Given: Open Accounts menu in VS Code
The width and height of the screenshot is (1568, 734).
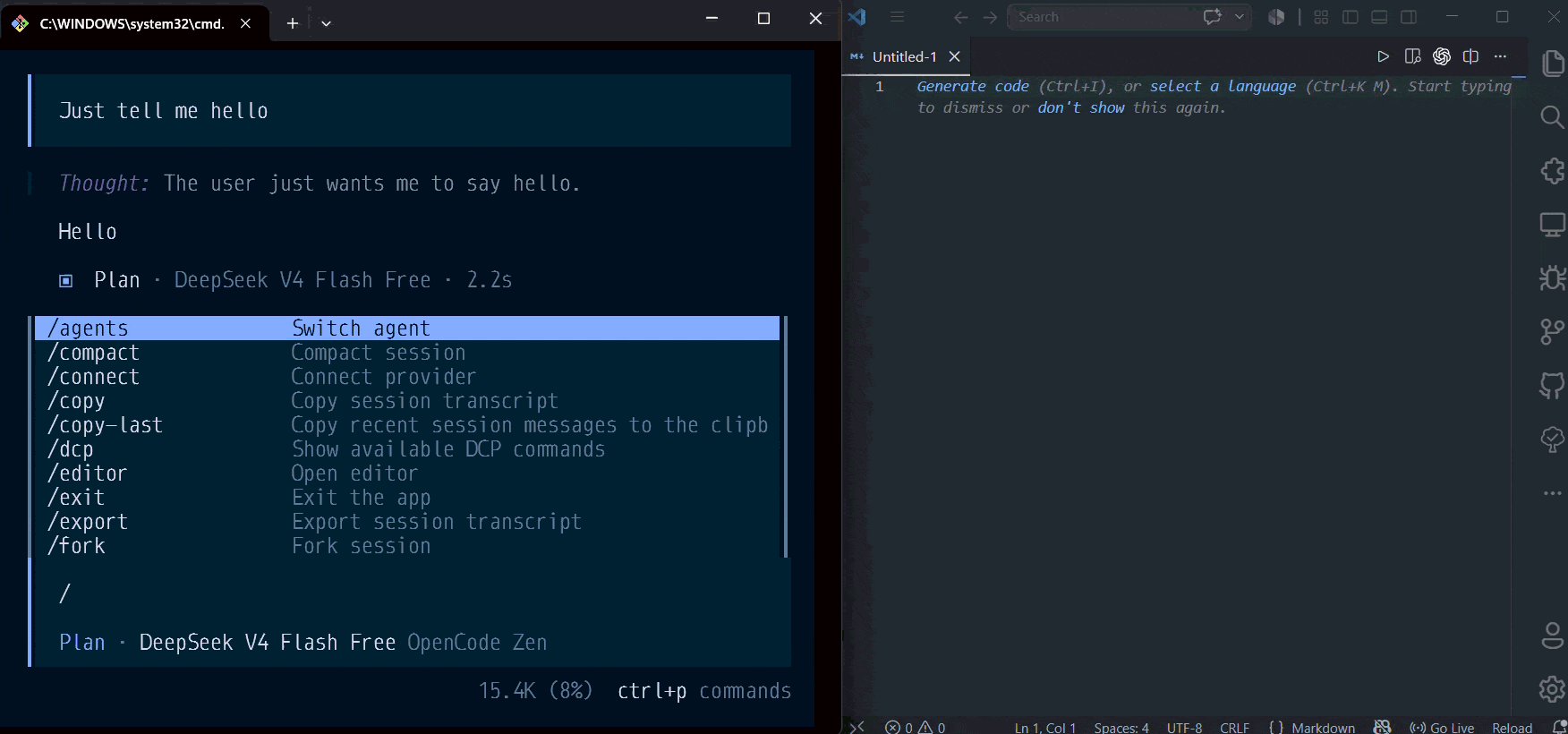Looking at the screenshot, I should coord(1553,636).
